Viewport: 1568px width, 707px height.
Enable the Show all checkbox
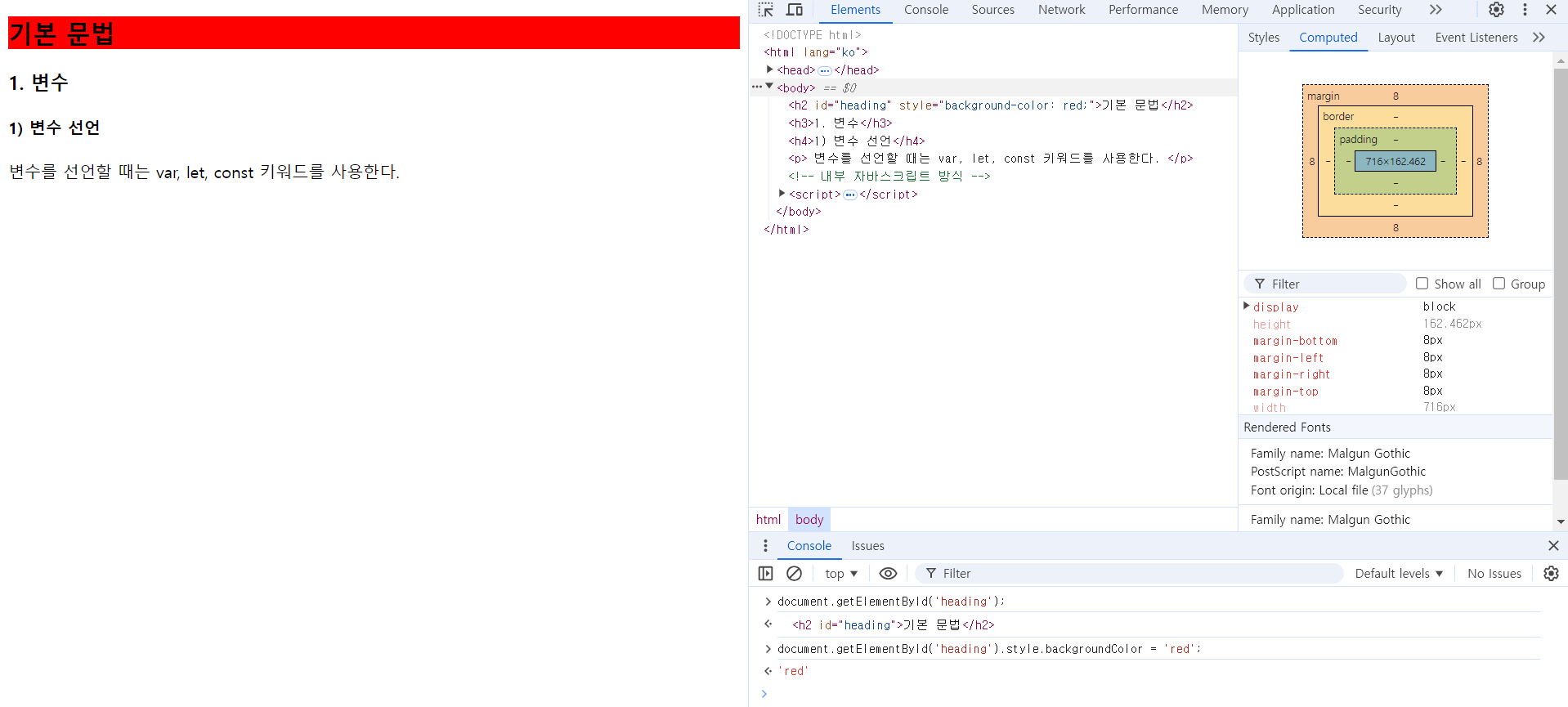[x=1422, y=284]
